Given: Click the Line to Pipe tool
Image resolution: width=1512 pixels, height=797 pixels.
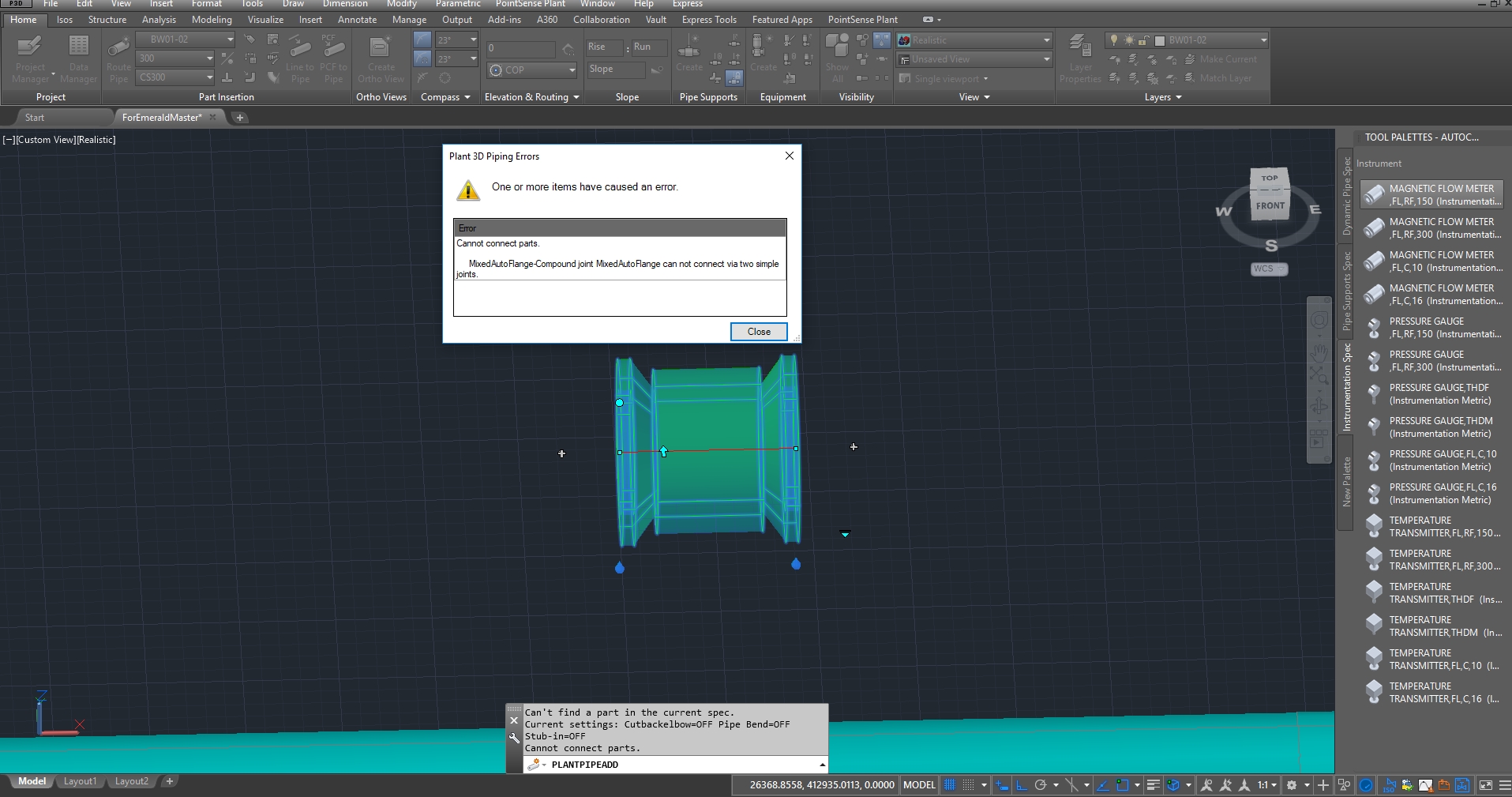Looking at the screenshot, I should coord(300,59).
